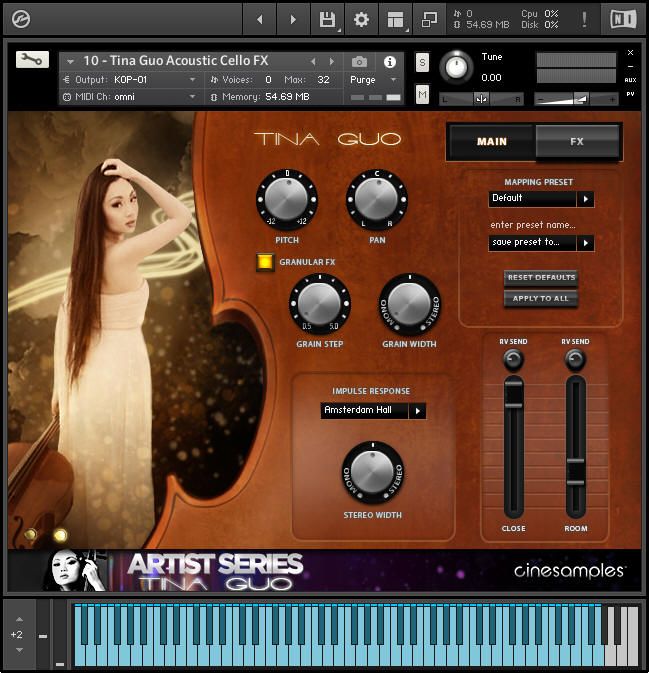The image size is (649, 673).
Task: Open the settings gear options
Action: tap(361, 19)
